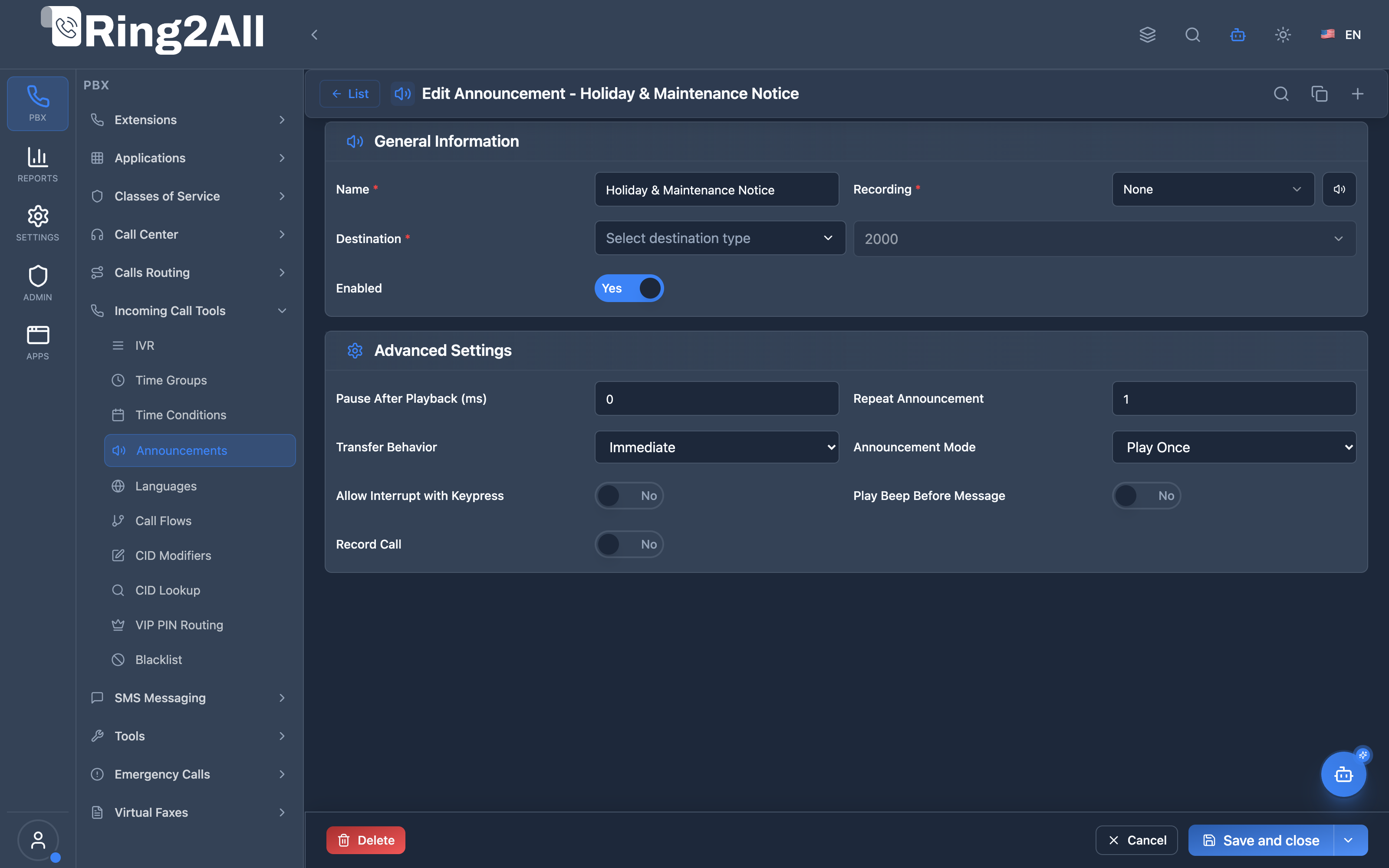Viewport: 1389px width, 868px height.
Task: Open Time Conditions menu item
Action: (x=200, y=415)
